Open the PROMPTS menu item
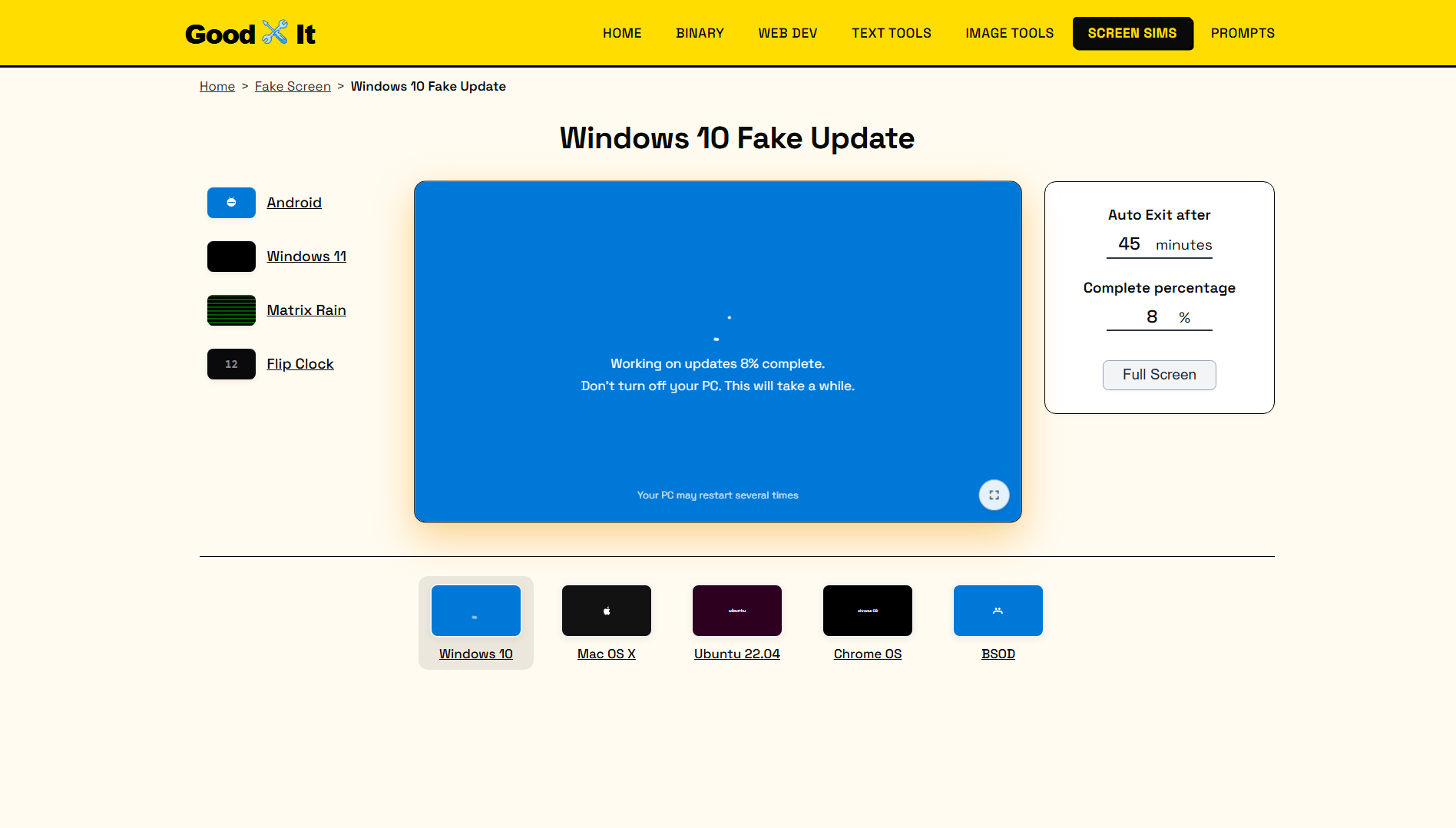This screenshot has width=1456, height=828. tap(1243, 33)
